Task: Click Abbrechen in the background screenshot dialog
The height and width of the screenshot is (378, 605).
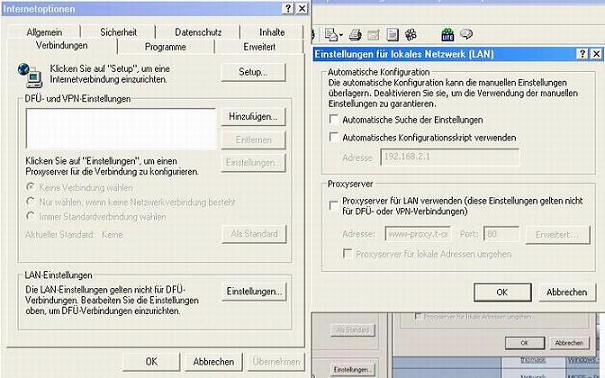Action: [569, 343]
